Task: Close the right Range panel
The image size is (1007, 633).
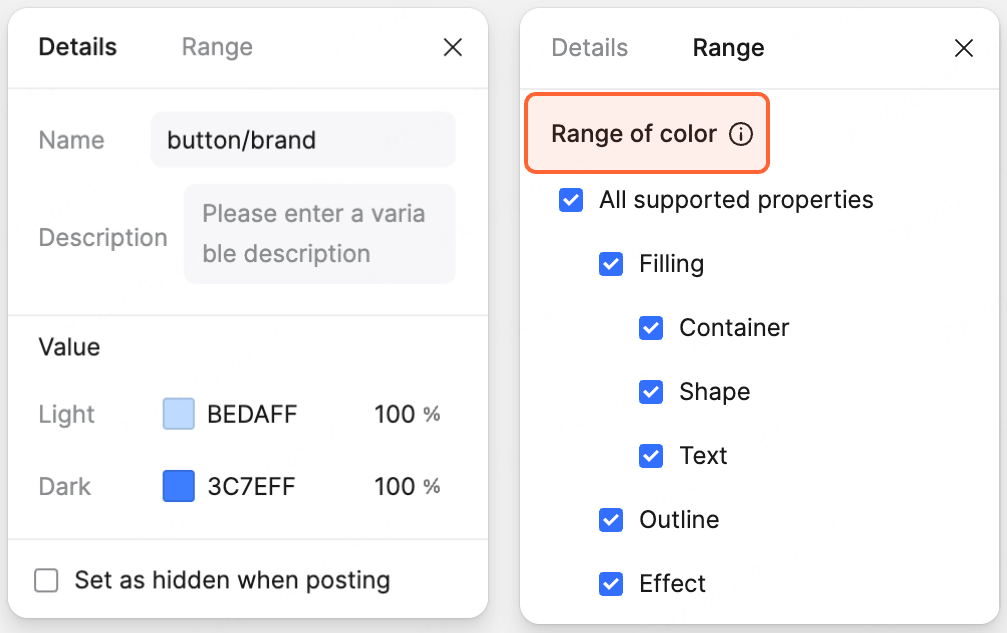Action: point(964,48)
